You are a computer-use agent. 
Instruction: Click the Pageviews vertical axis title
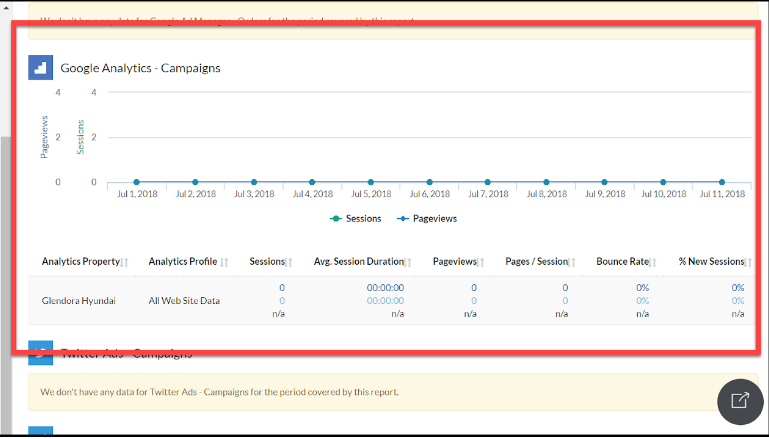(44, 137)
